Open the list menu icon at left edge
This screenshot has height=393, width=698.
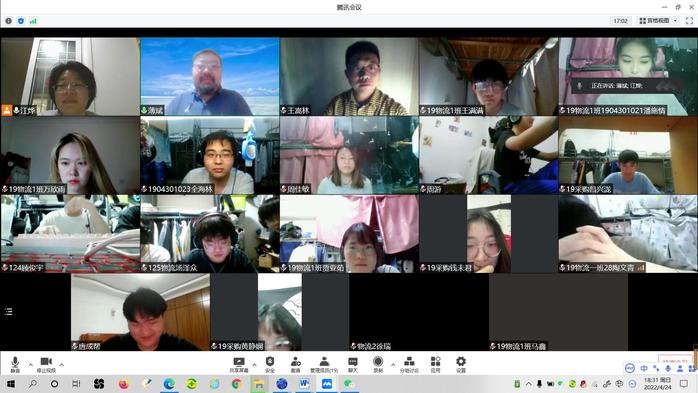coord(8,312)
